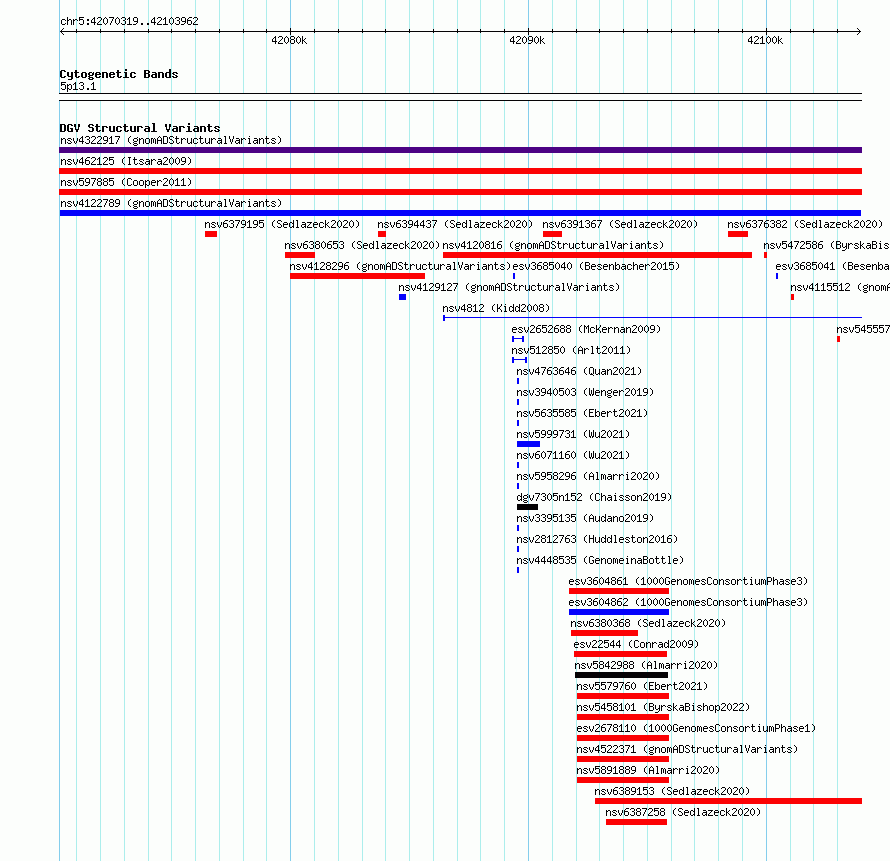Open nsv6380368 (Sedlazeck2020) variant

pos(648,623)
